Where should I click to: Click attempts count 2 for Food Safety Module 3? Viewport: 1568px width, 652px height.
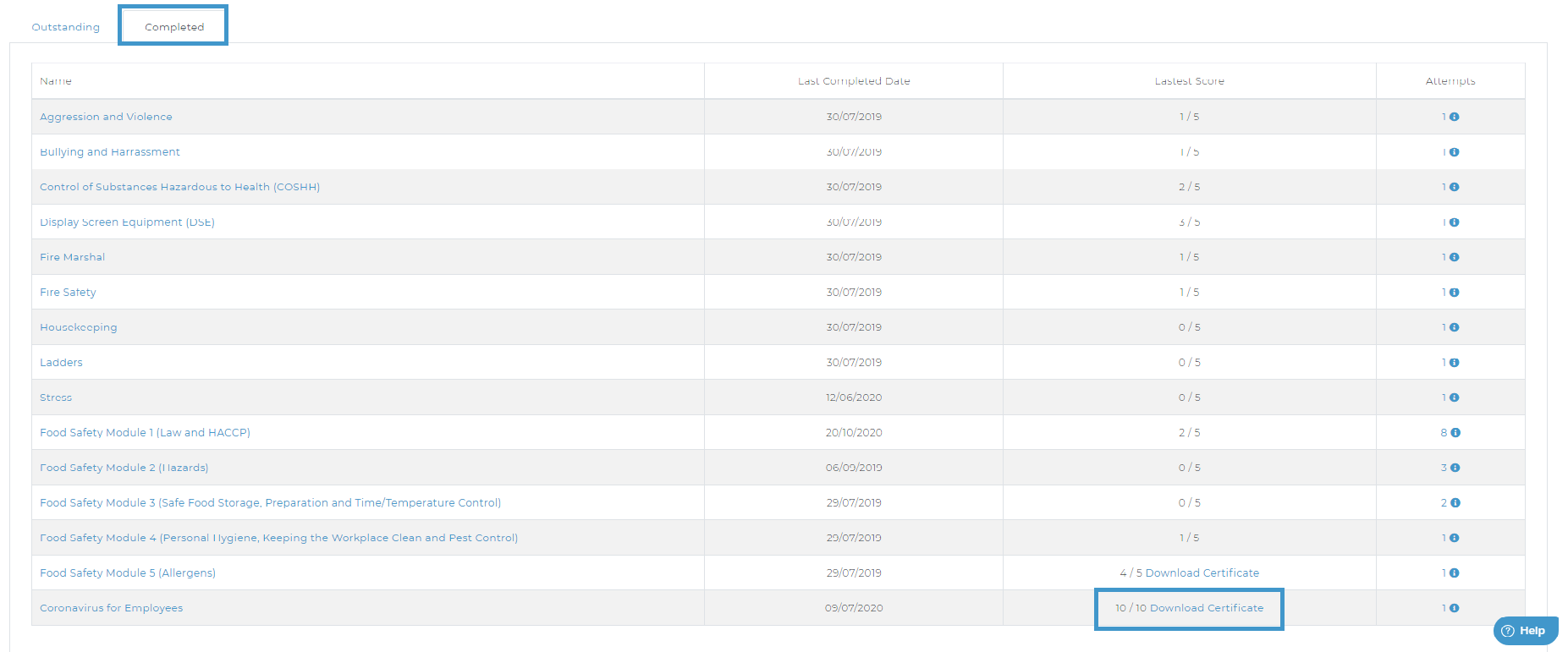click(x=1444, y=502)
